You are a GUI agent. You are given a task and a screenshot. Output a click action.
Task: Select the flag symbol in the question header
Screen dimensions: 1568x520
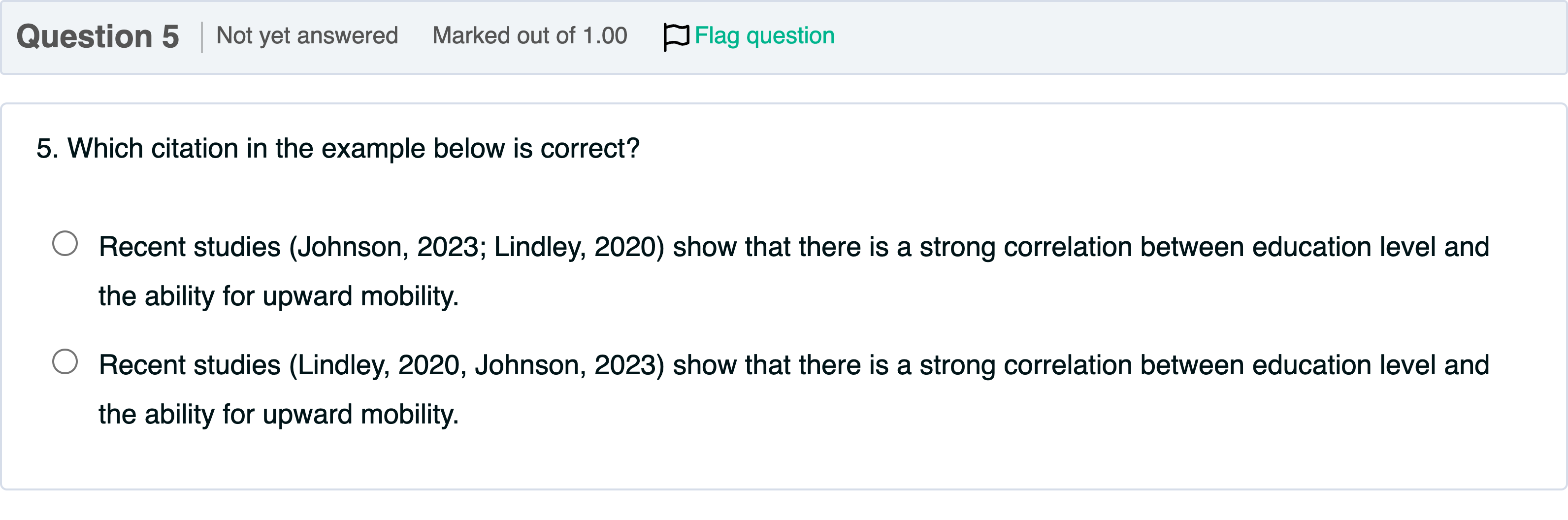click(676, 35)
